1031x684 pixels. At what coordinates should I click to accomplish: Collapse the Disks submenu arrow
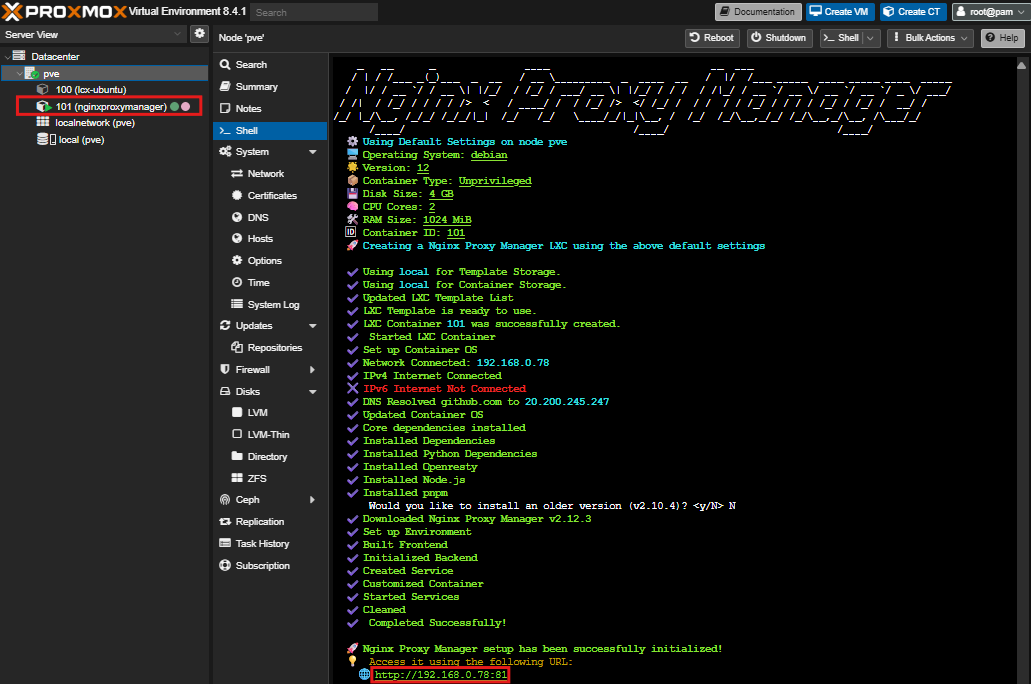click(312, 391)
